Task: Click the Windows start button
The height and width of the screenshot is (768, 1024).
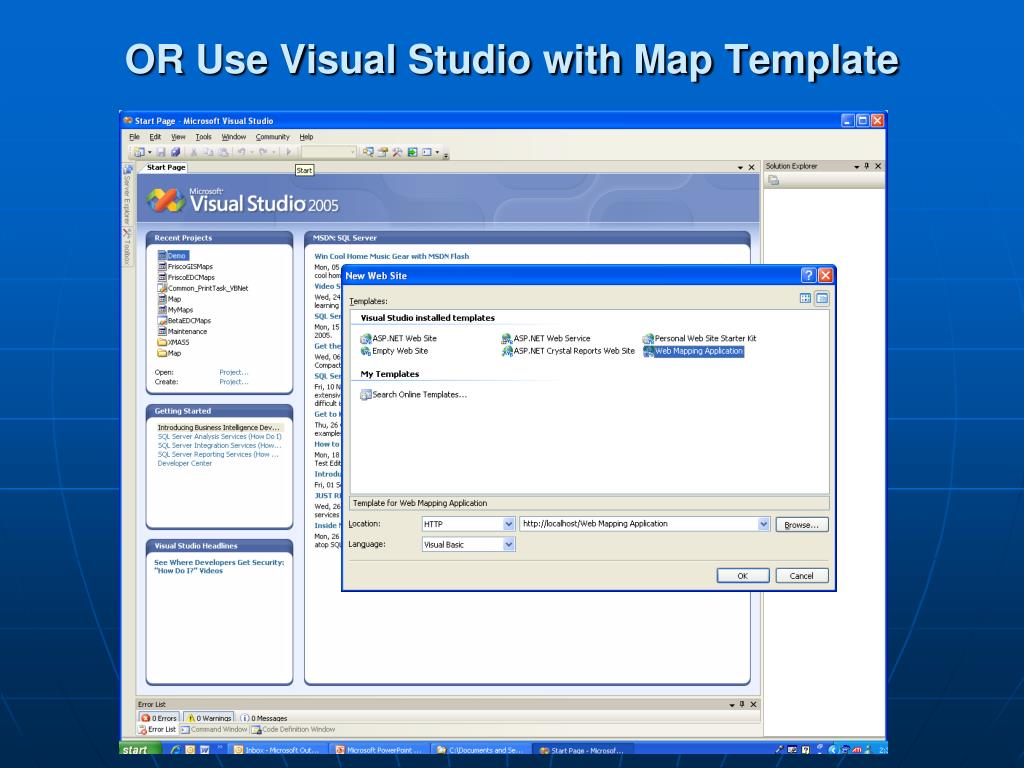Action: (140, 749)
